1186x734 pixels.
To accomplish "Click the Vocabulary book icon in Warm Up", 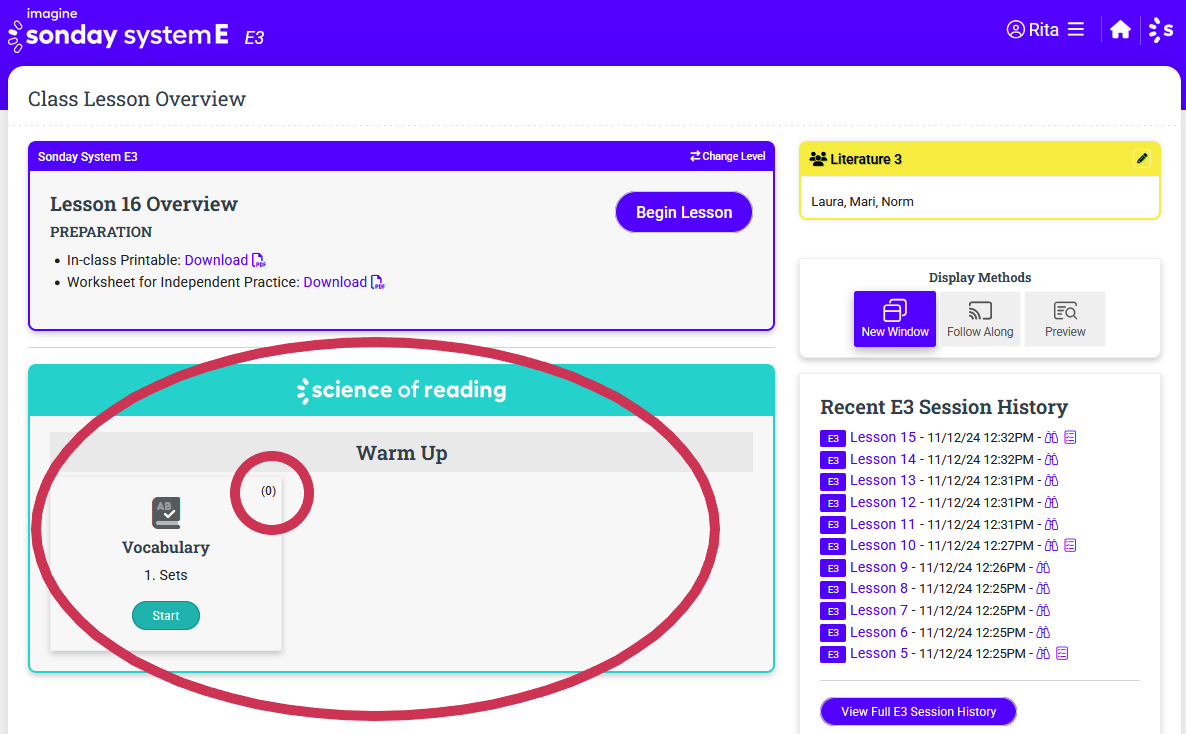I will [166, 512].
